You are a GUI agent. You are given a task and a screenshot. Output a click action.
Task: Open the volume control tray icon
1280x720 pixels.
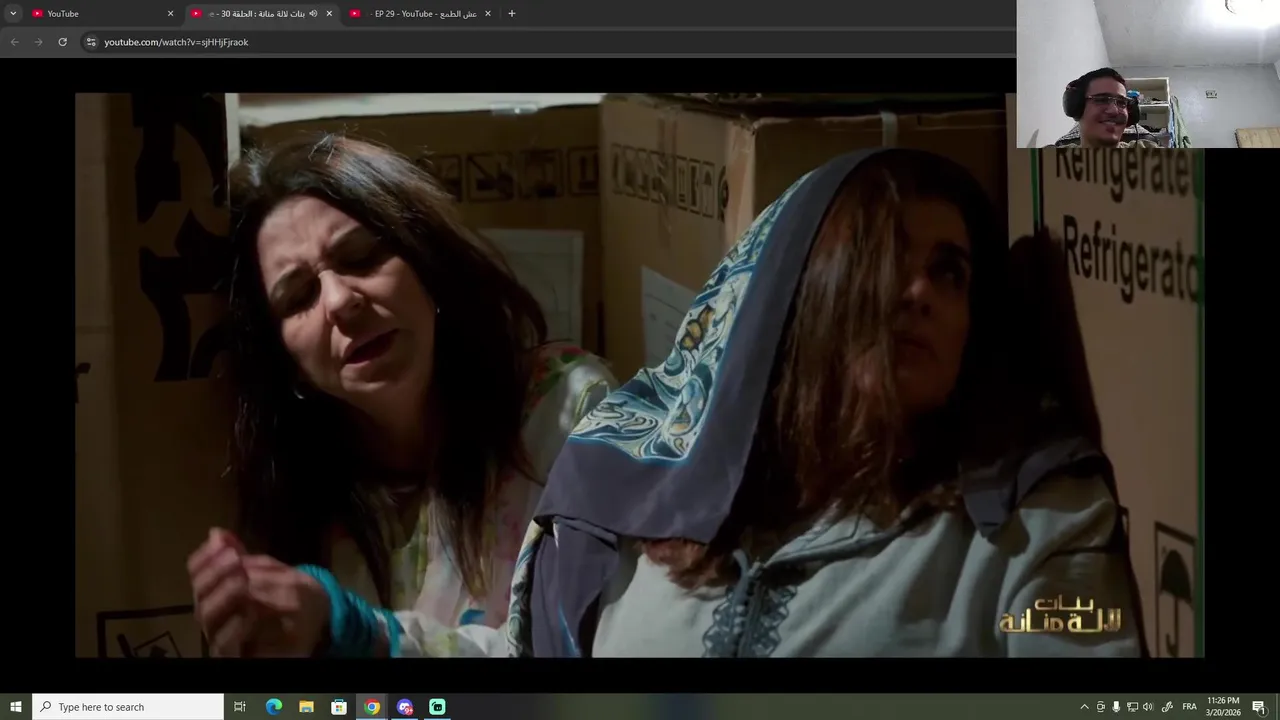point(1148,707)
